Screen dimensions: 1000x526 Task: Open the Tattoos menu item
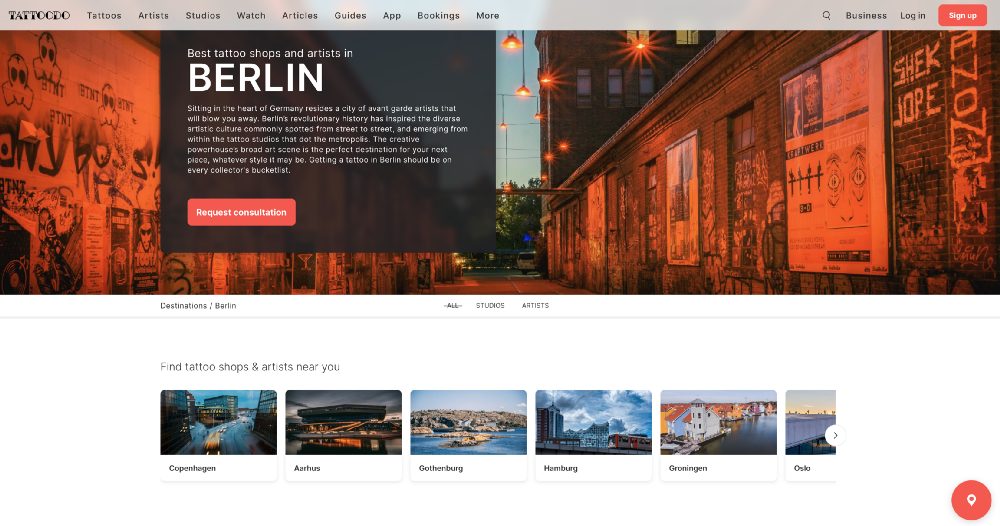[104, 16]
